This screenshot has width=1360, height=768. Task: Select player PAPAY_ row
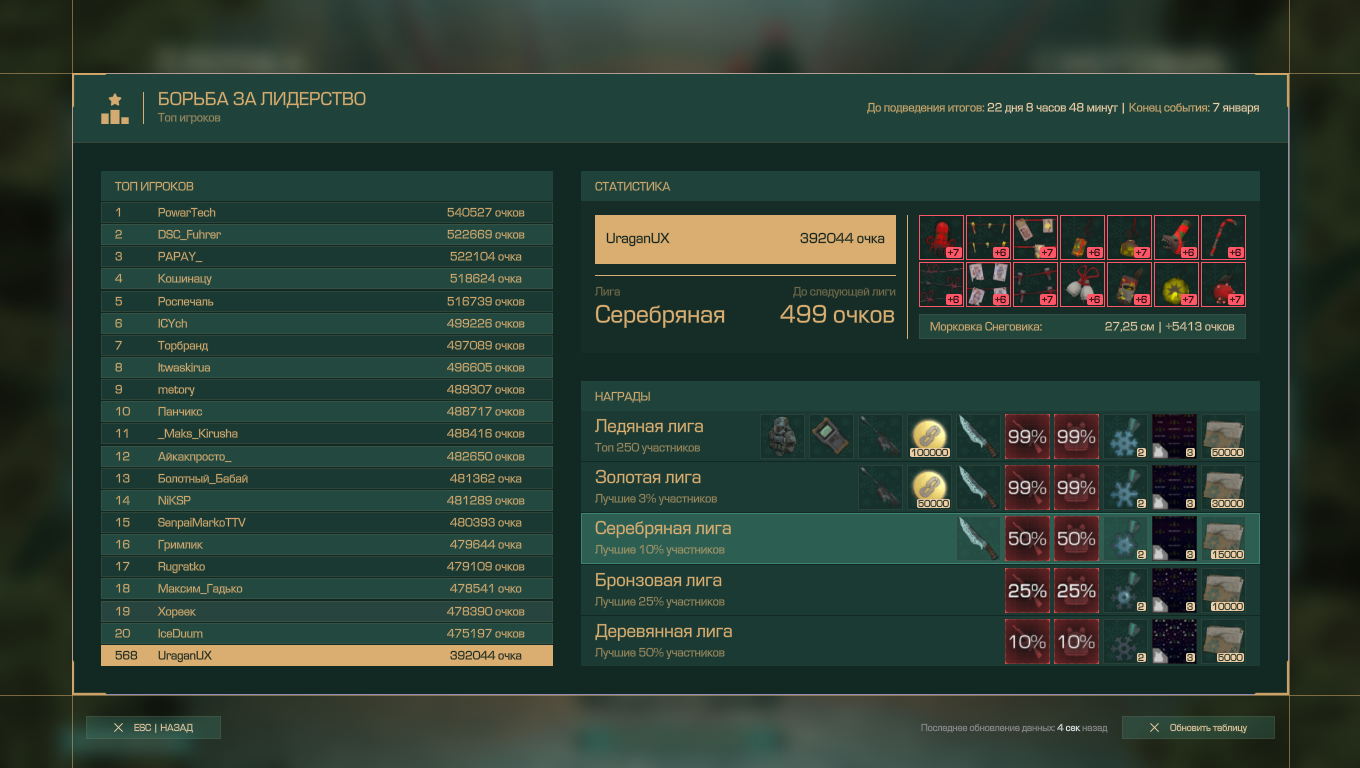(x=327, y=257)
